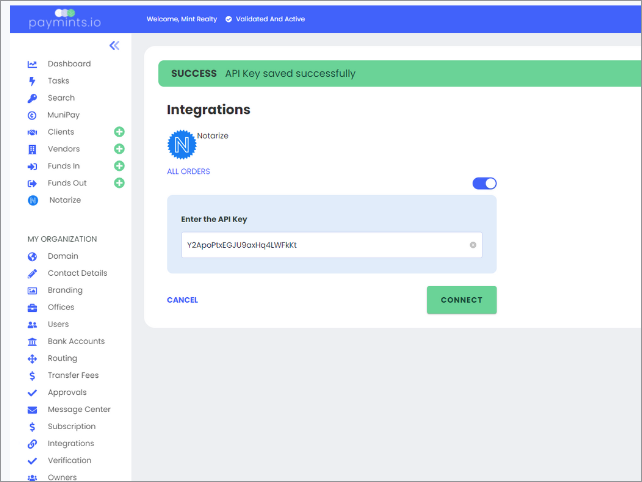The height and width of the screenshot is (482, 642).
Task: Open Tasks in the sidebar
Action: pyautogui.click(x=59, y=81)
